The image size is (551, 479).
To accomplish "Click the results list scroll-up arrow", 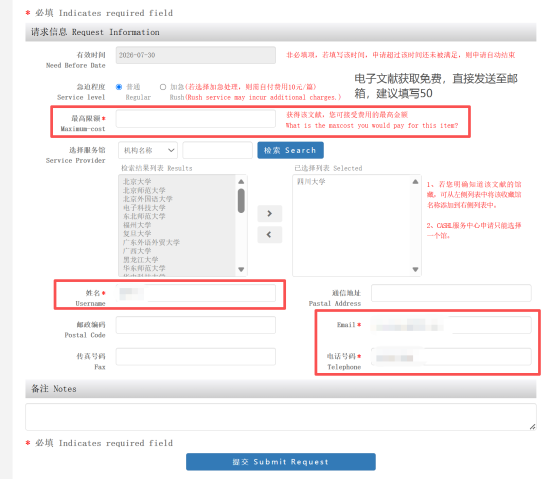I will pyautogui.click(x=241, y=182).
